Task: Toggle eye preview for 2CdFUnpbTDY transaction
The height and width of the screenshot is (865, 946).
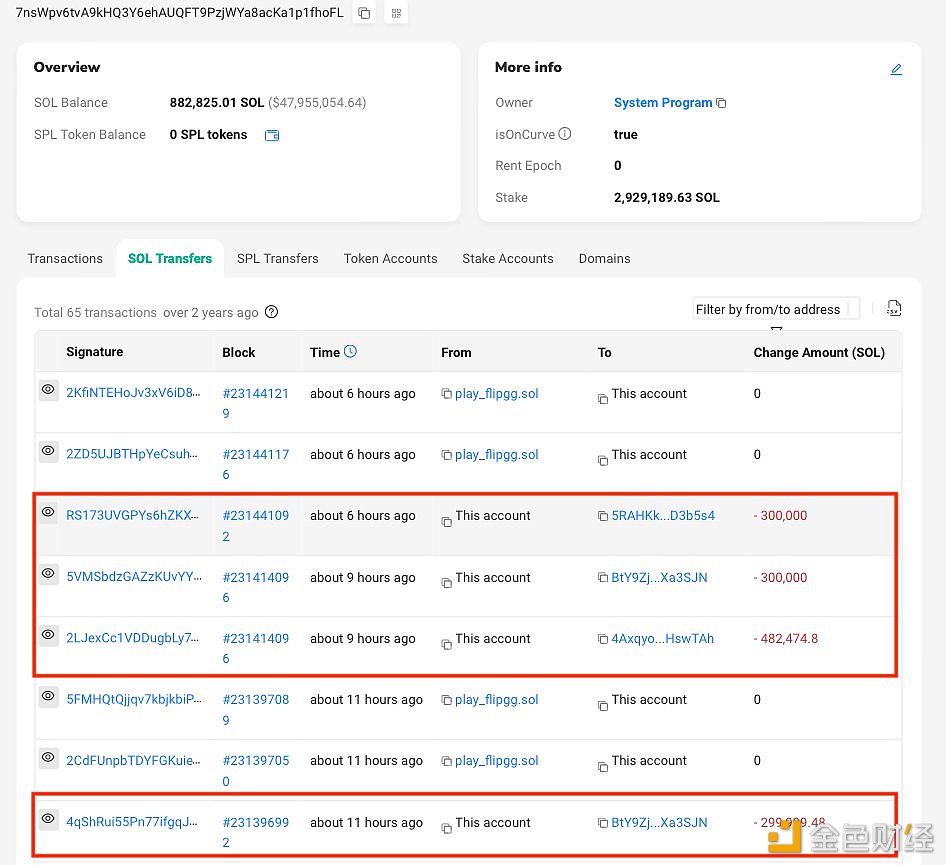Action: [x=48, y=757]
